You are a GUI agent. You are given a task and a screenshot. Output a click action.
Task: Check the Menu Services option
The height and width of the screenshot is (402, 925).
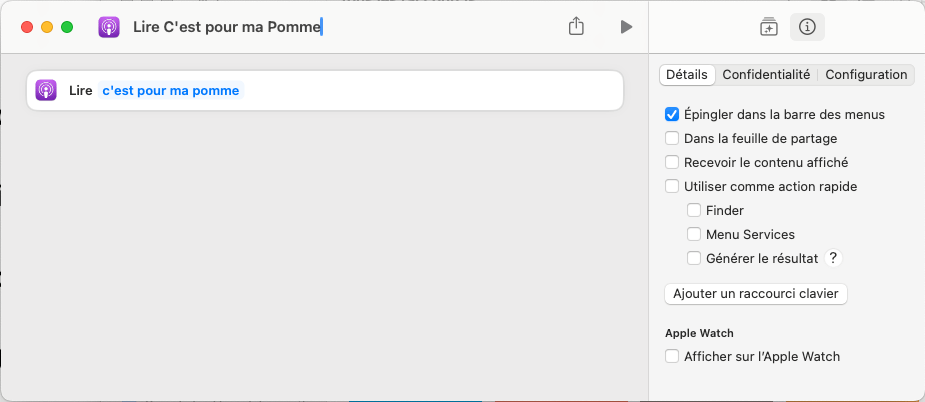pyautogui.click(x=694, y=234)
